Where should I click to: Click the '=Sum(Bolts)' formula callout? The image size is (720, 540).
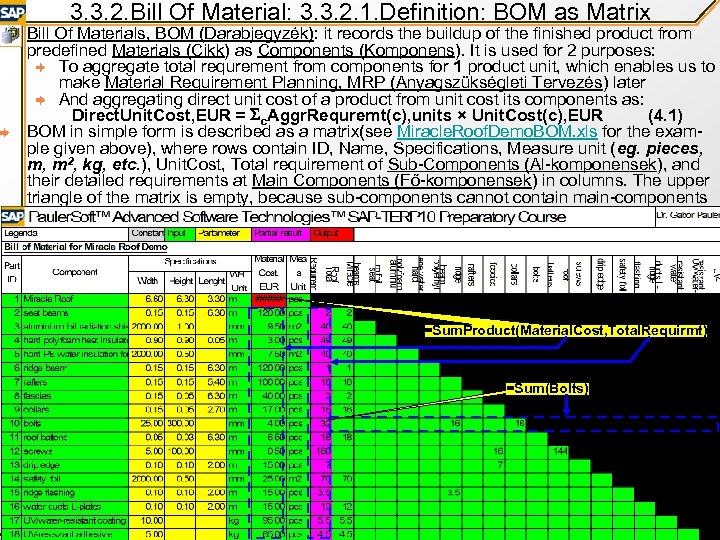click(x=547, y=388)
